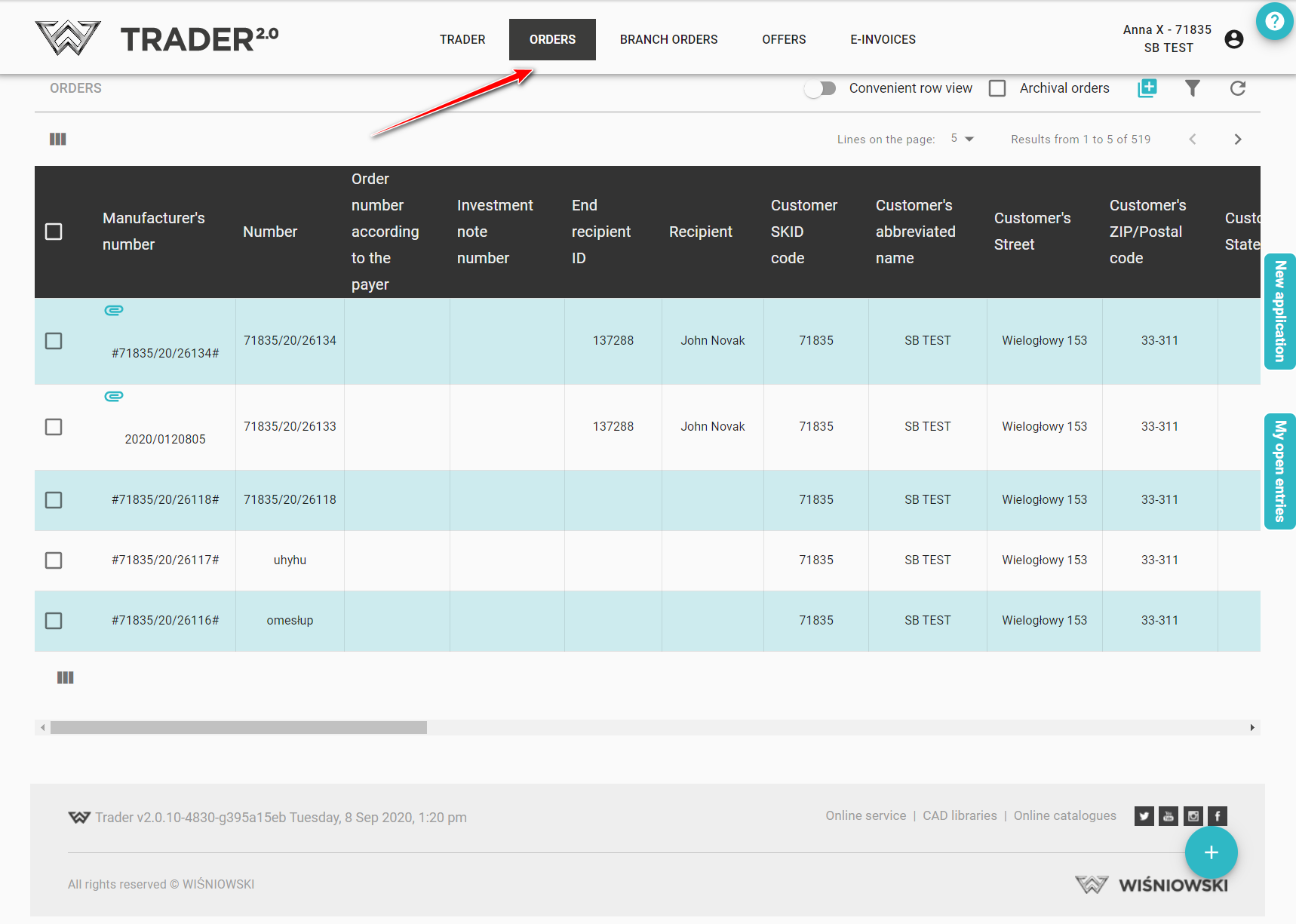Open the CAD libraries link
The image size is (1296, 924).
coord(960,815)
